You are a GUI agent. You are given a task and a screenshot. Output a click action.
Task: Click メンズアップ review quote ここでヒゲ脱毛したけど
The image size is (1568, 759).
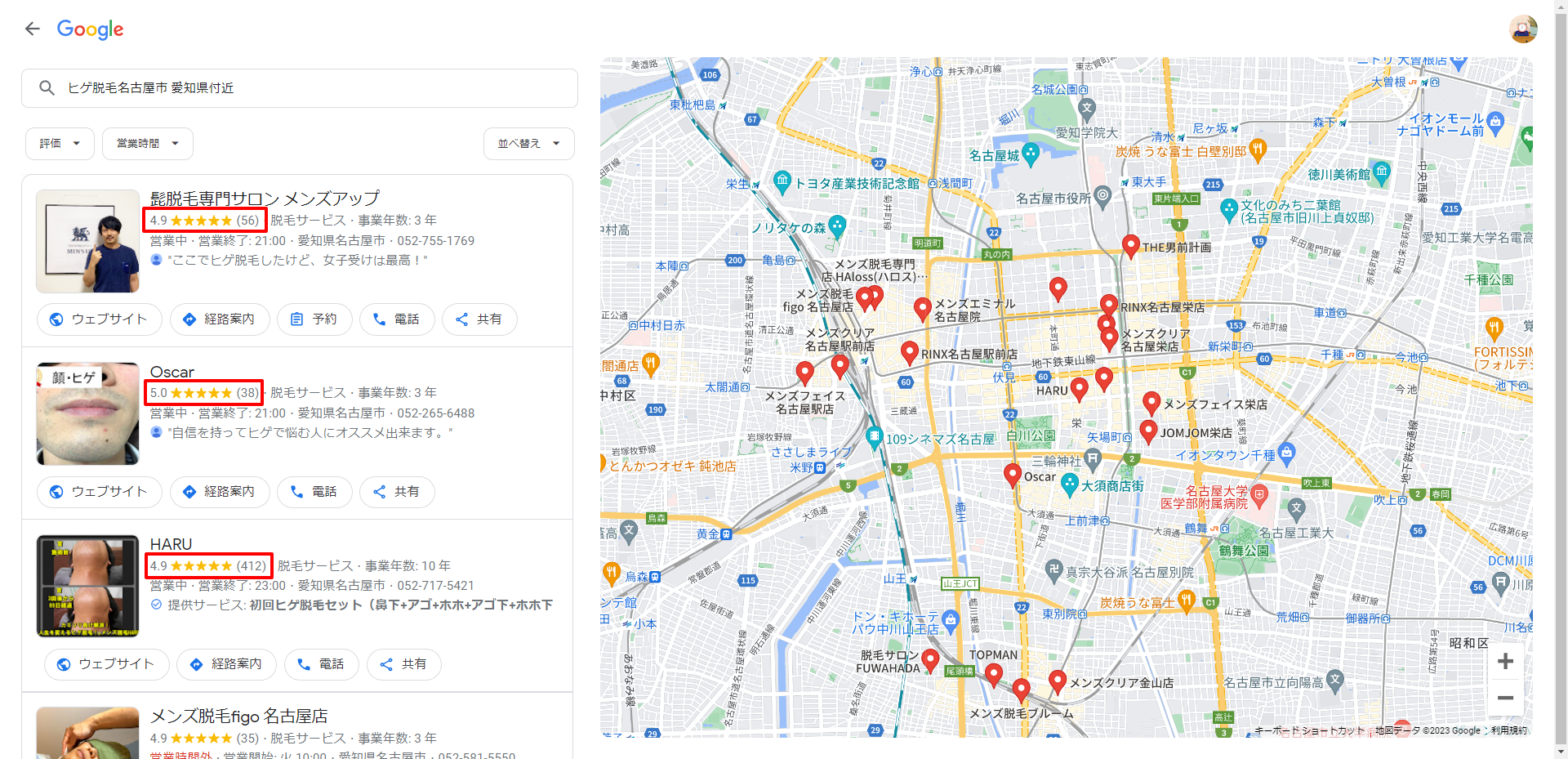point(297,261)
